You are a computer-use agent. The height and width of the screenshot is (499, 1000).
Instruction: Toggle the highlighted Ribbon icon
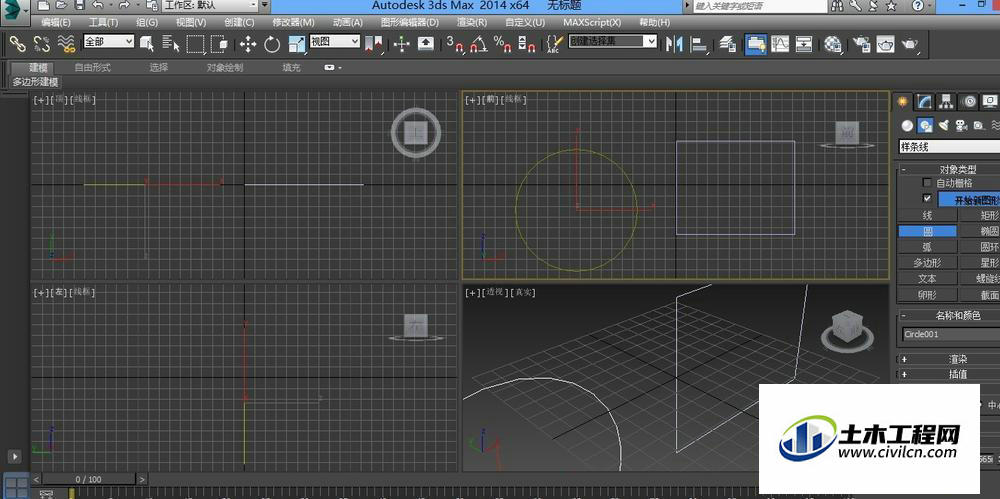[x=756, y=44]
